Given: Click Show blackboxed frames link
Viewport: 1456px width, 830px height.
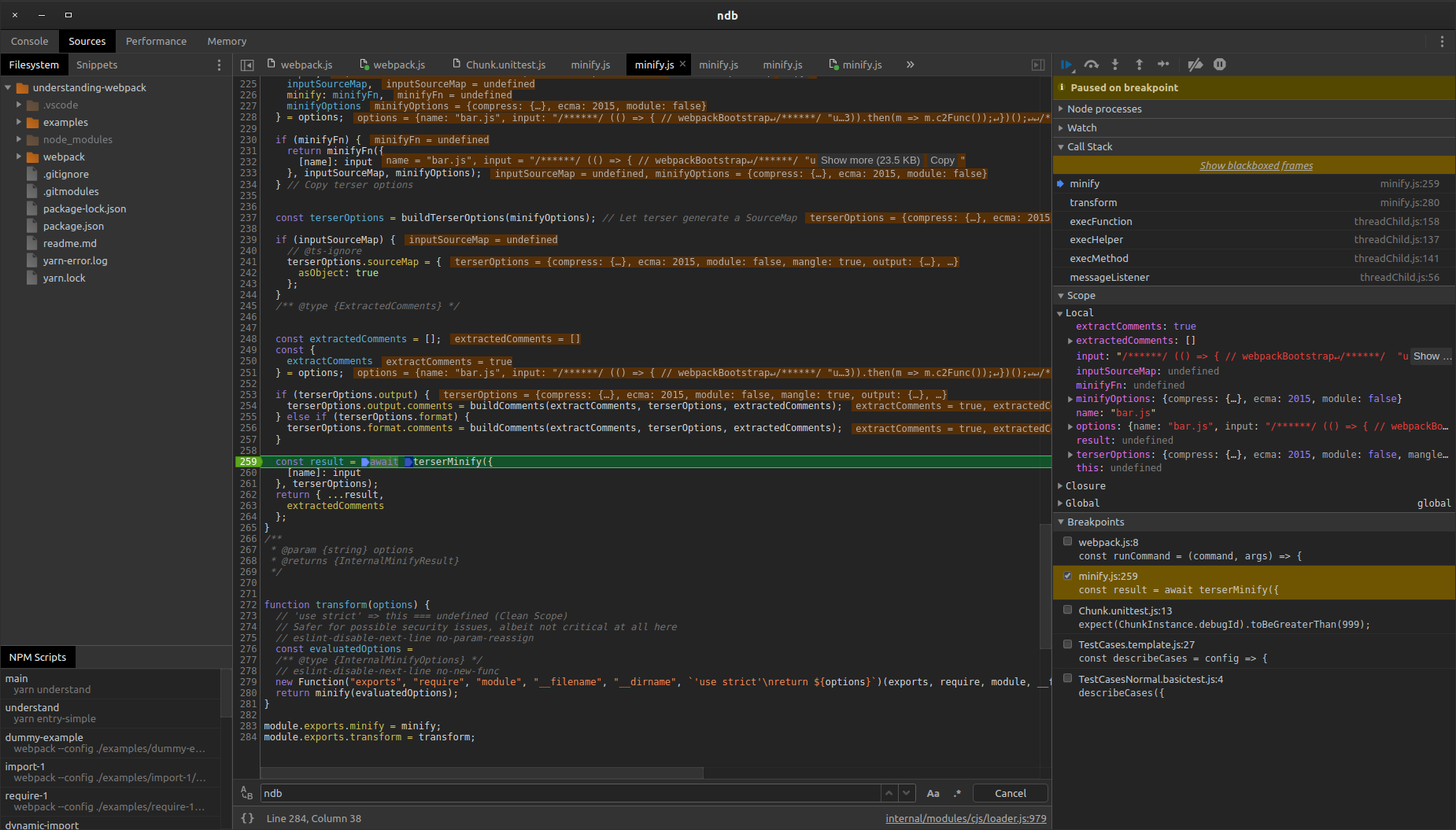Looking at the screenshot, I should (1255, 165).
